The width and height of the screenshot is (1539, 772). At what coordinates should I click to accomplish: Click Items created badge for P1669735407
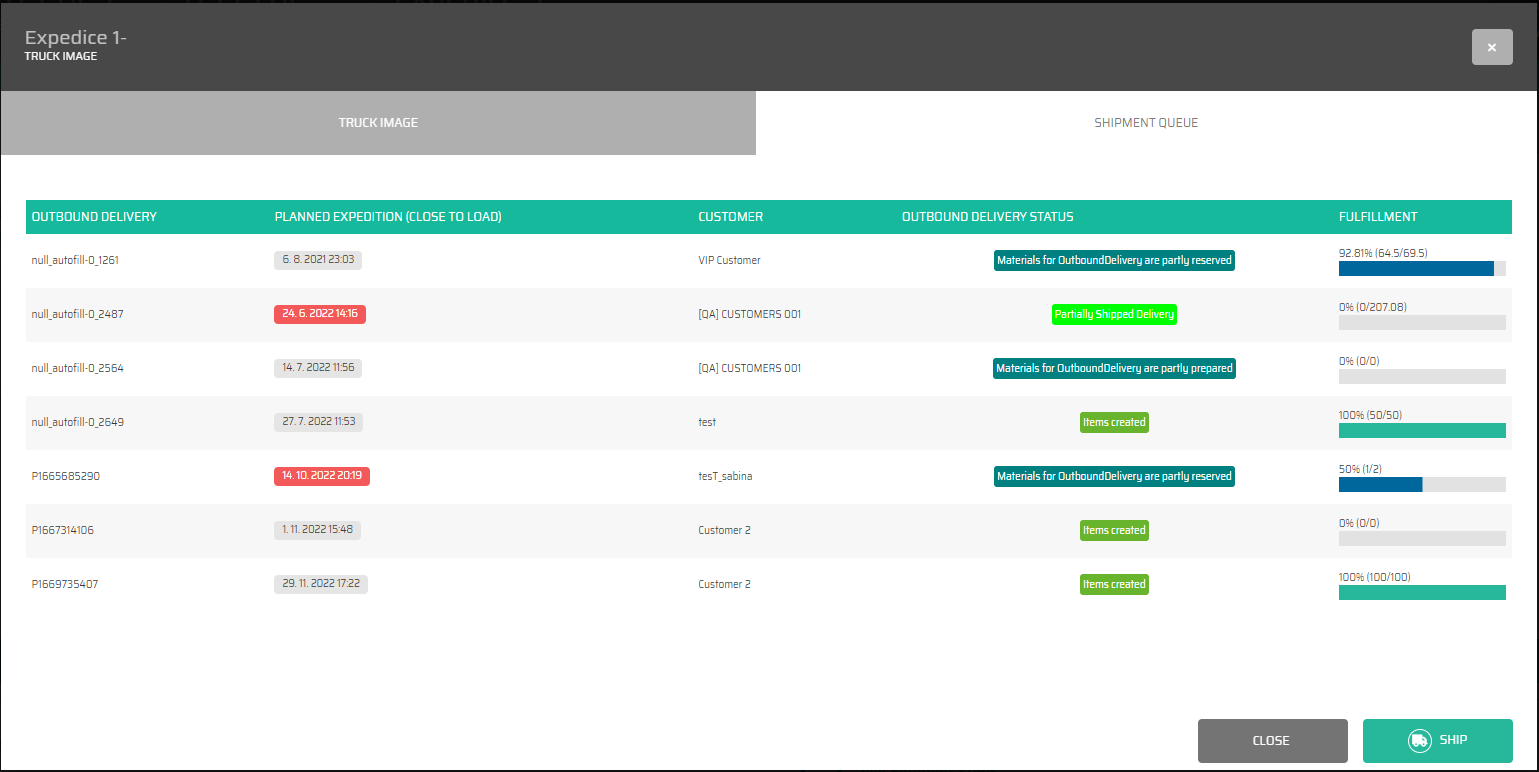(1114, 584)
